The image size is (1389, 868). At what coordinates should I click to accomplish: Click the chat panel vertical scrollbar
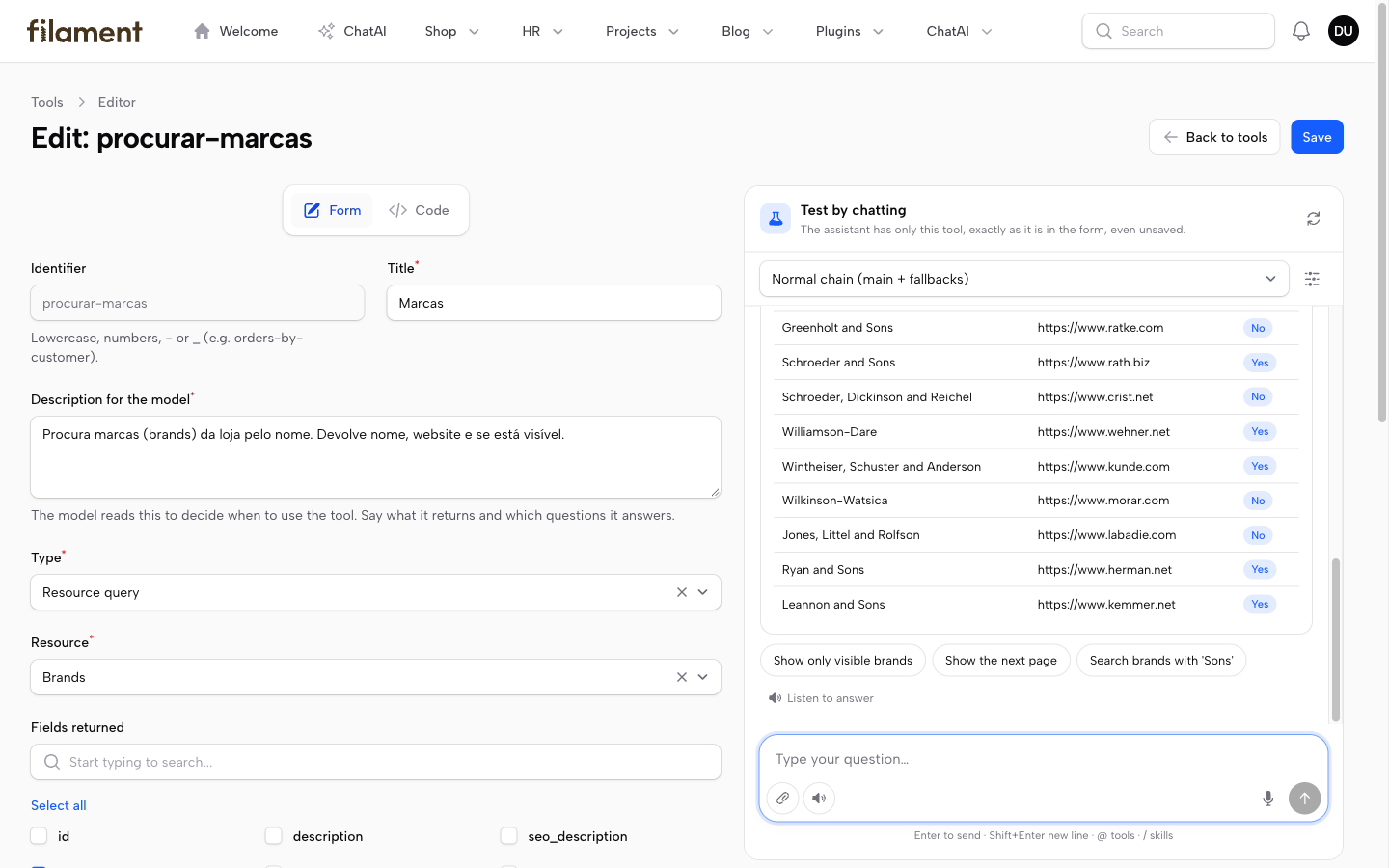click(1336, 639)
